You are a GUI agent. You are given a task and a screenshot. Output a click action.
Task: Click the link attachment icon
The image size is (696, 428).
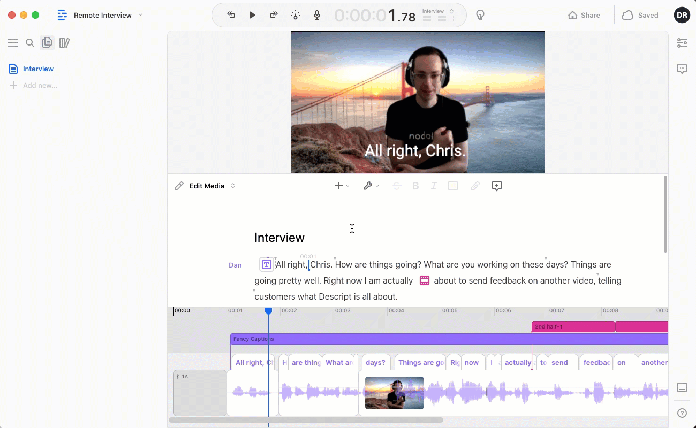pos(475,186)
